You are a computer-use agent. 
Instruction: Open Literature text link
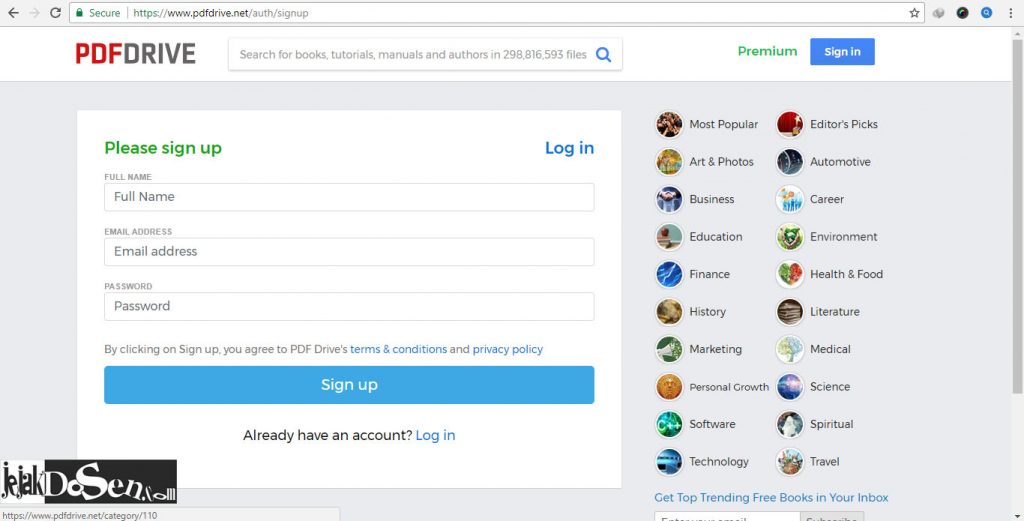click(x=835, y=312)
